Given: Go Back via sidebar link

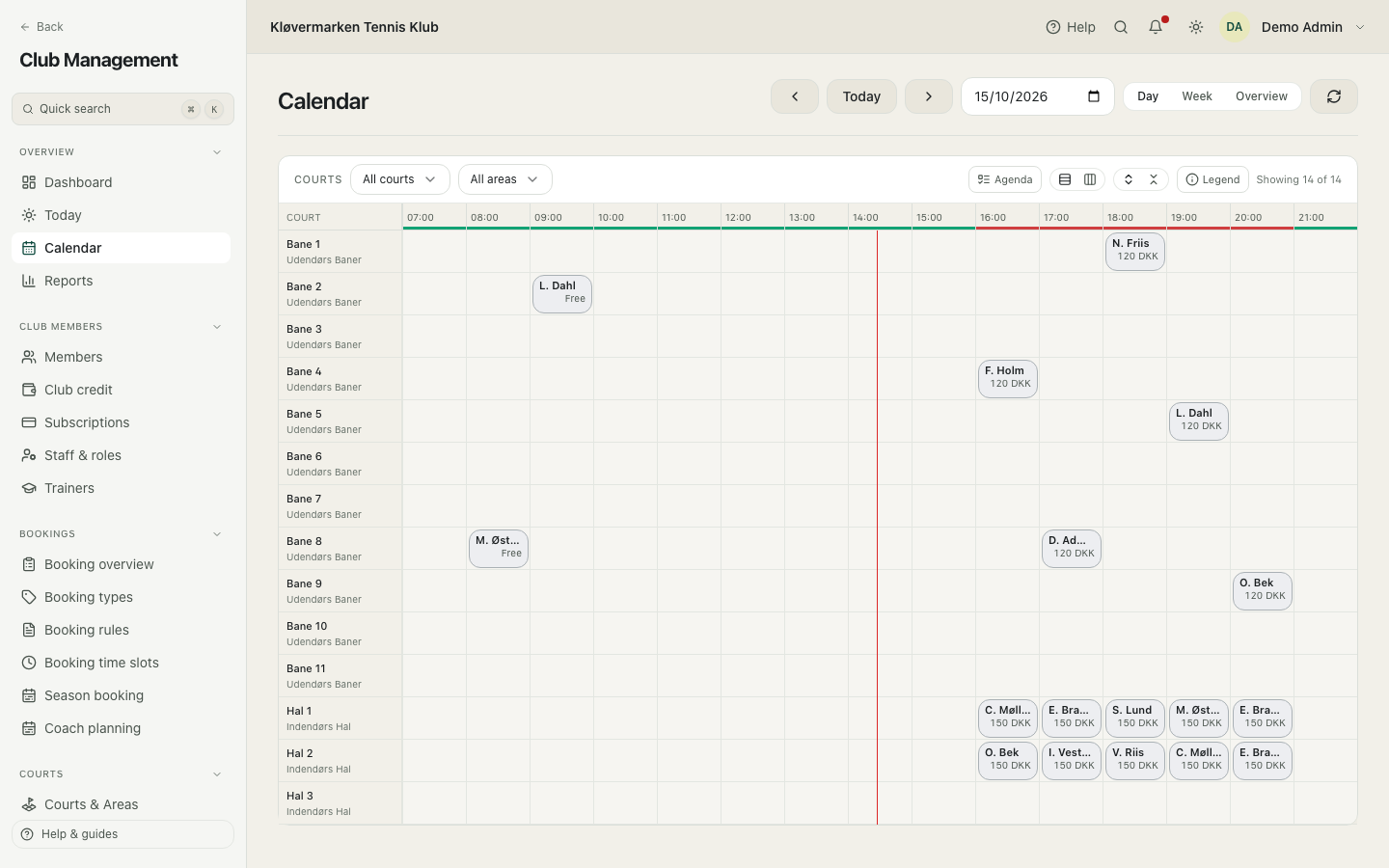Looking at the screenshot, I should (41, 27).
